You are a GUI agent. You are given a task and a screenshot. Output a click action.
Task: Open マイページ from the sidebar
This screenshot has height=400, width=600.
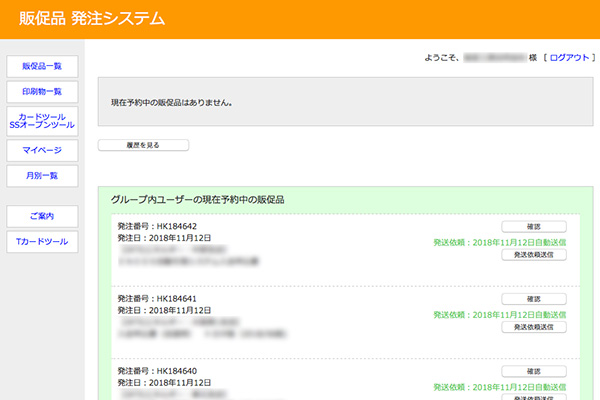coord(42,150)
